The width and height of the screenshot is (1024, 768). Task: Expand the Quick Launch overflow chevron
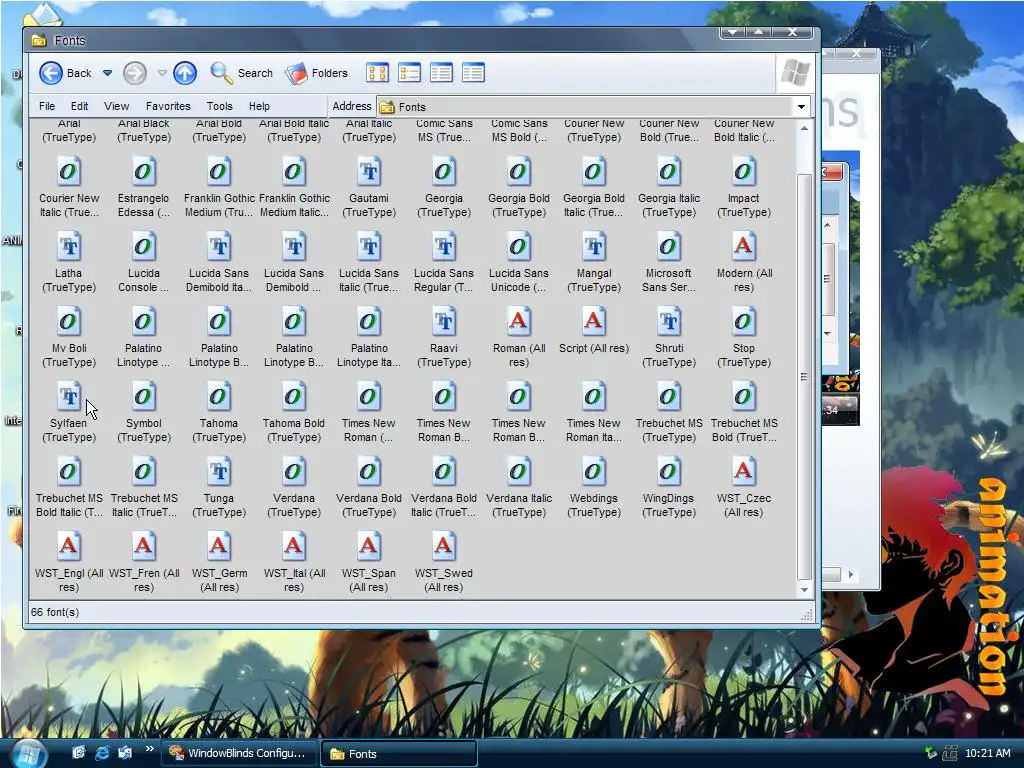coord(150,749)
